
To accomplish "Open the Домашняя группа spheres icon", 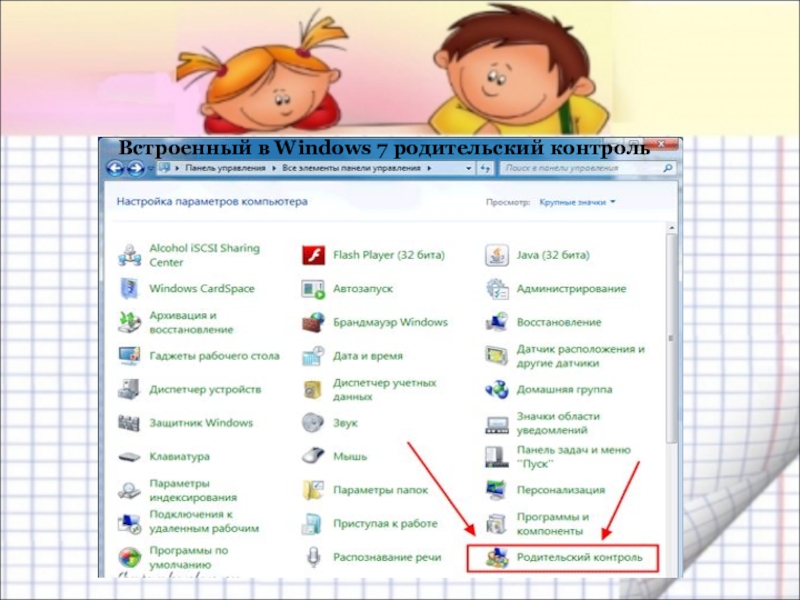I will (x=496, y=389).
